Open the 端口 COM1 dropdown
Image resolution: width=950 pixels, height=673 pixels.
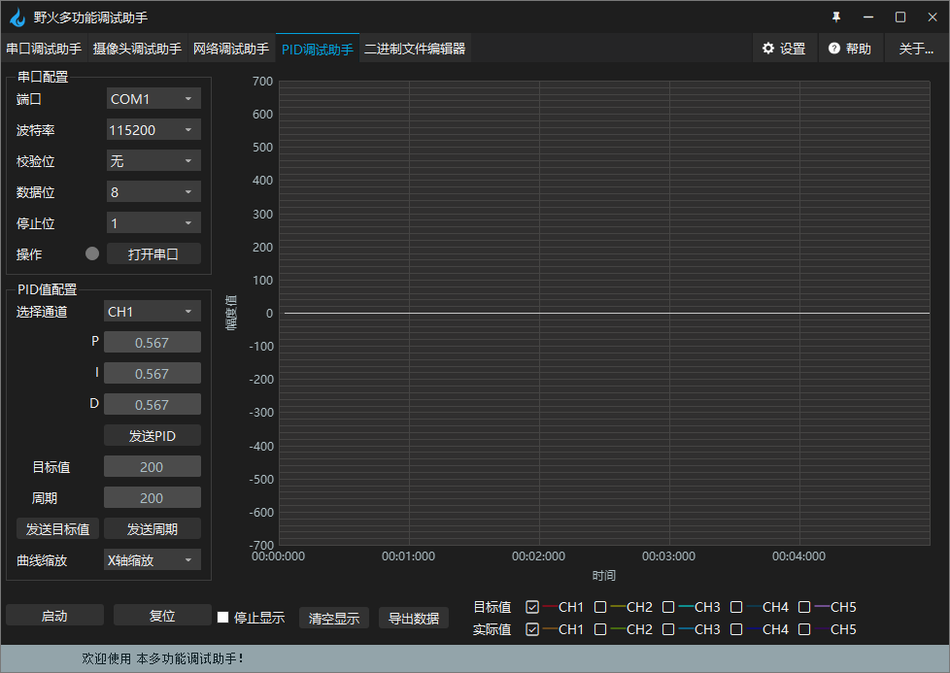153,99
